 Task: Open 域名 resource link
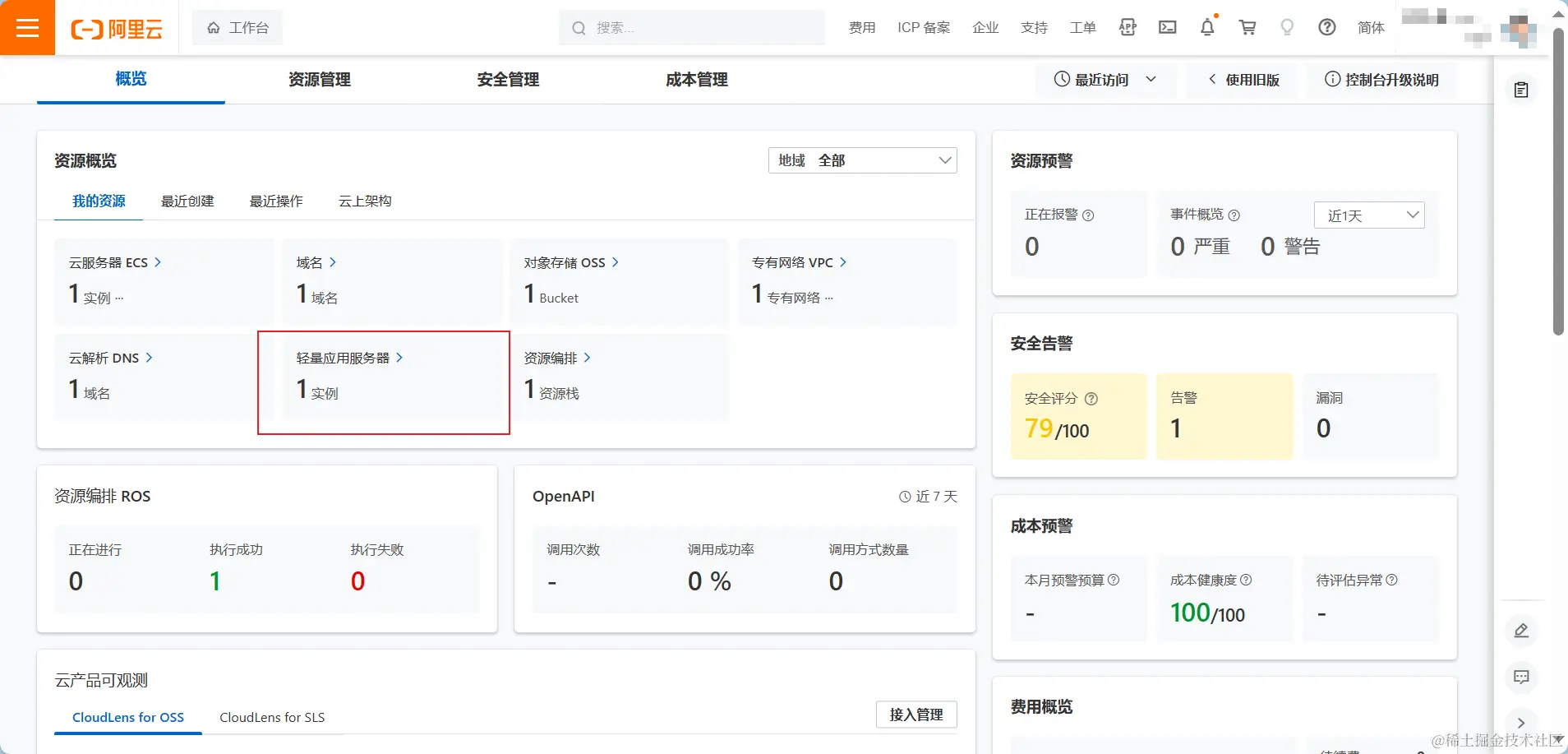[316, 262]
